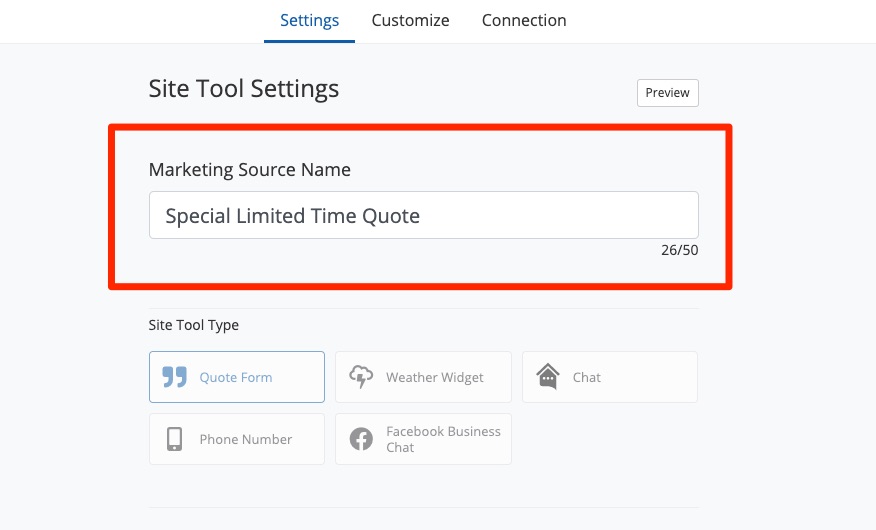The height and width of the screenshot is (530, 876).
Task: Click the house-shaped speech bubble Chat icon
Action: pos(547,377)
